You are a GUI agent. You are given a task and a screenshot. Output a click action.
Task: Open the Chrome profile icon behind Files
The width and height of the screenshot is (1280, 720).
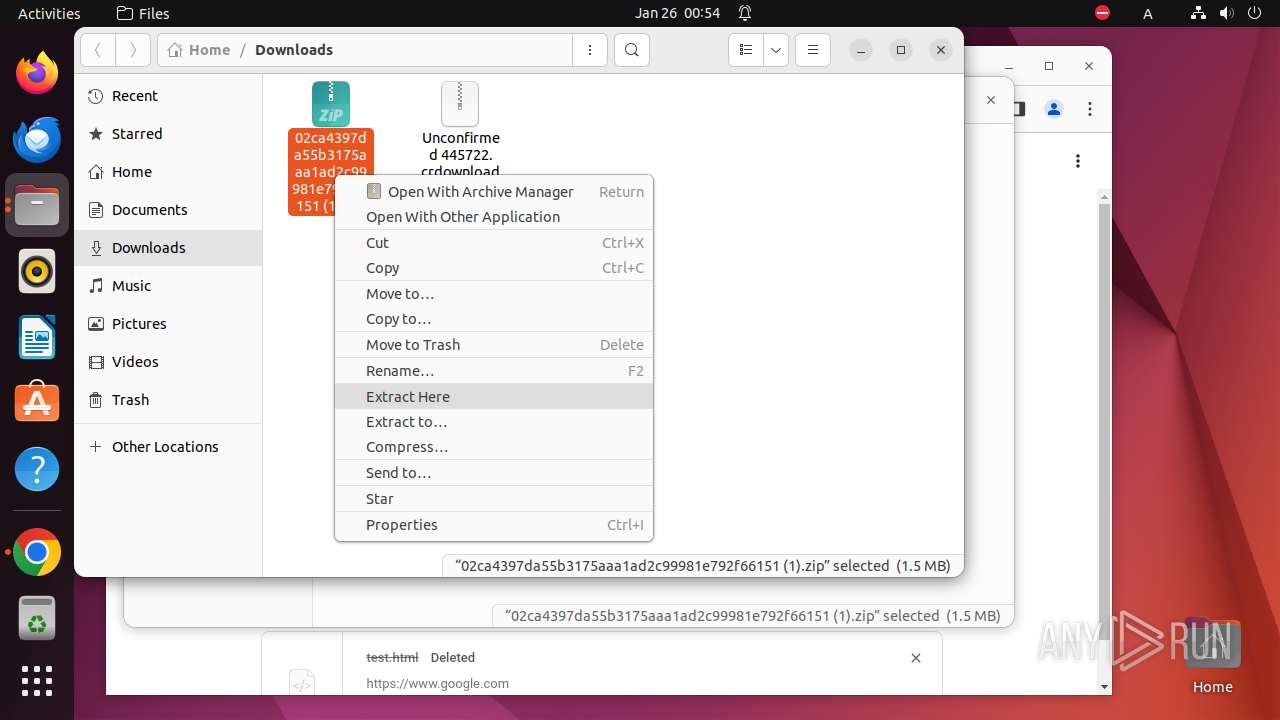tap(1054, 109)
